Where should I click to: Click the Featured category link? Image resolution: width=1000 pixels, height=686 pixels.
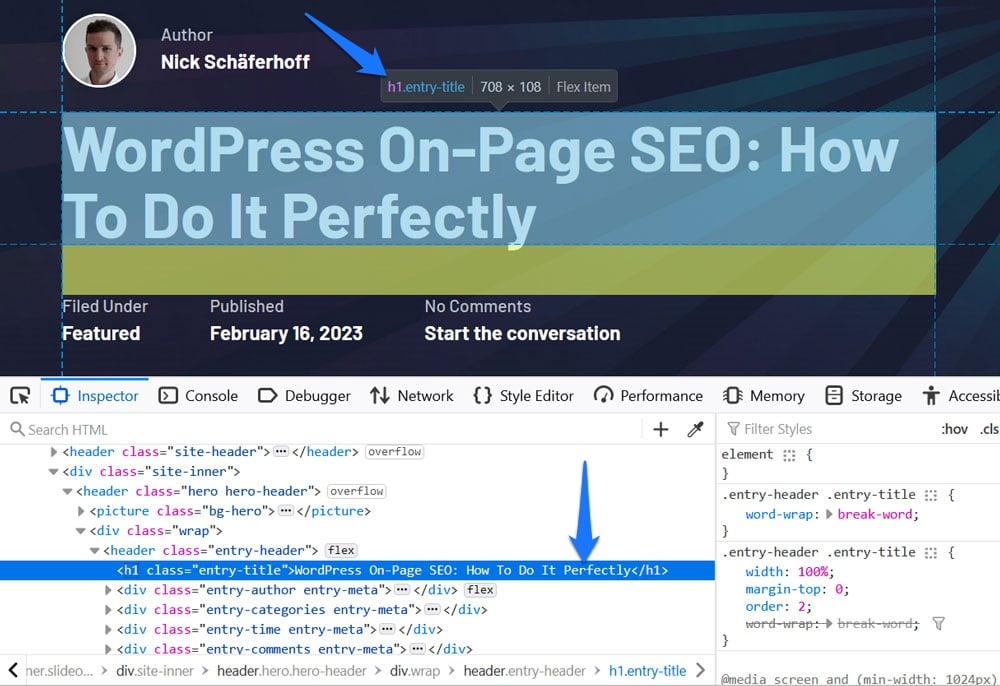pos(101,333)
